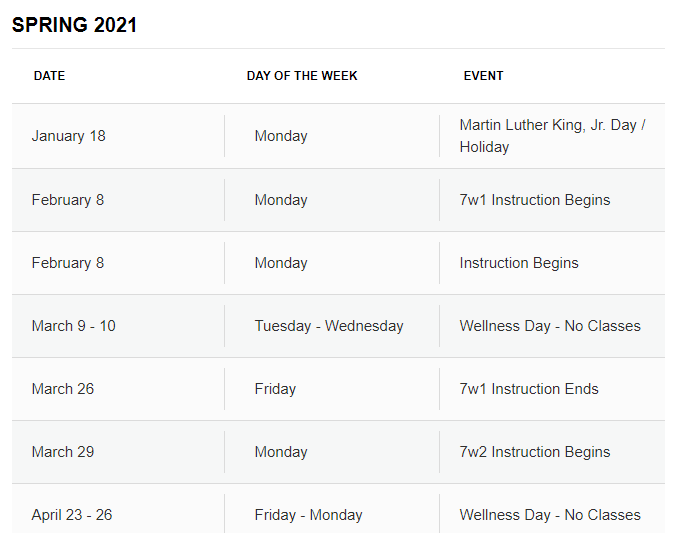Select the 7w1 Instruction Begins event
This screenshot has width=684, height=533.
534,200
